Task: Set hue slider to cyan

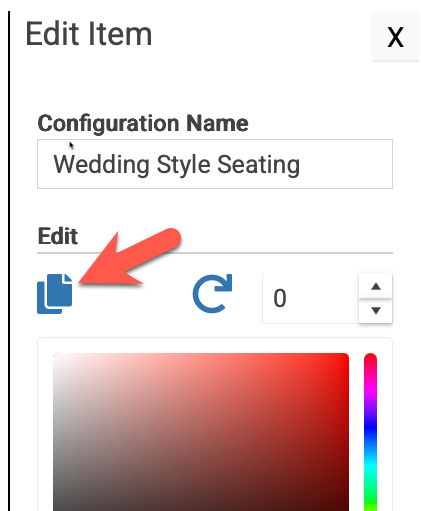Action: pyautogui.click(x=370, y=468)
